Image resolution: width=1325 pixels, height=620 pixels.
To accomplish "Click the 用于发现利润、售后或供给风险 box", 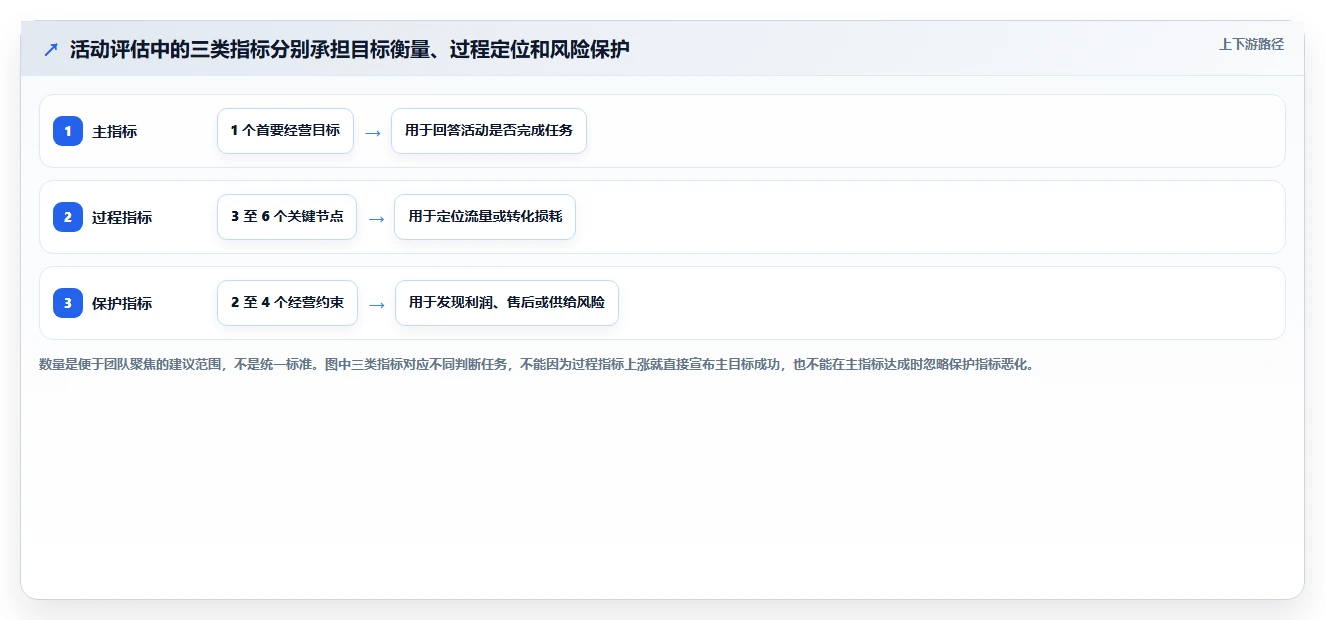I will click(x=507, y=303).
